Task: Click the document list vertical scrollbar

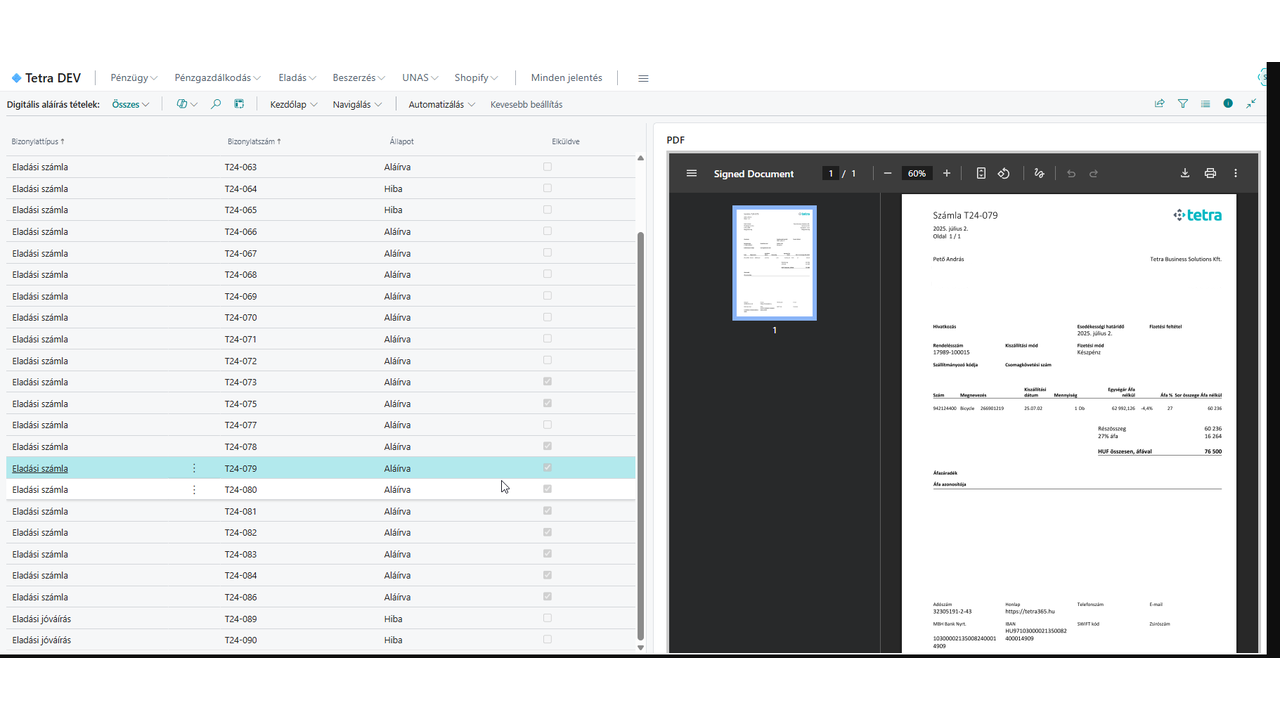Action: pyautogui.click(x=641, y=435)
